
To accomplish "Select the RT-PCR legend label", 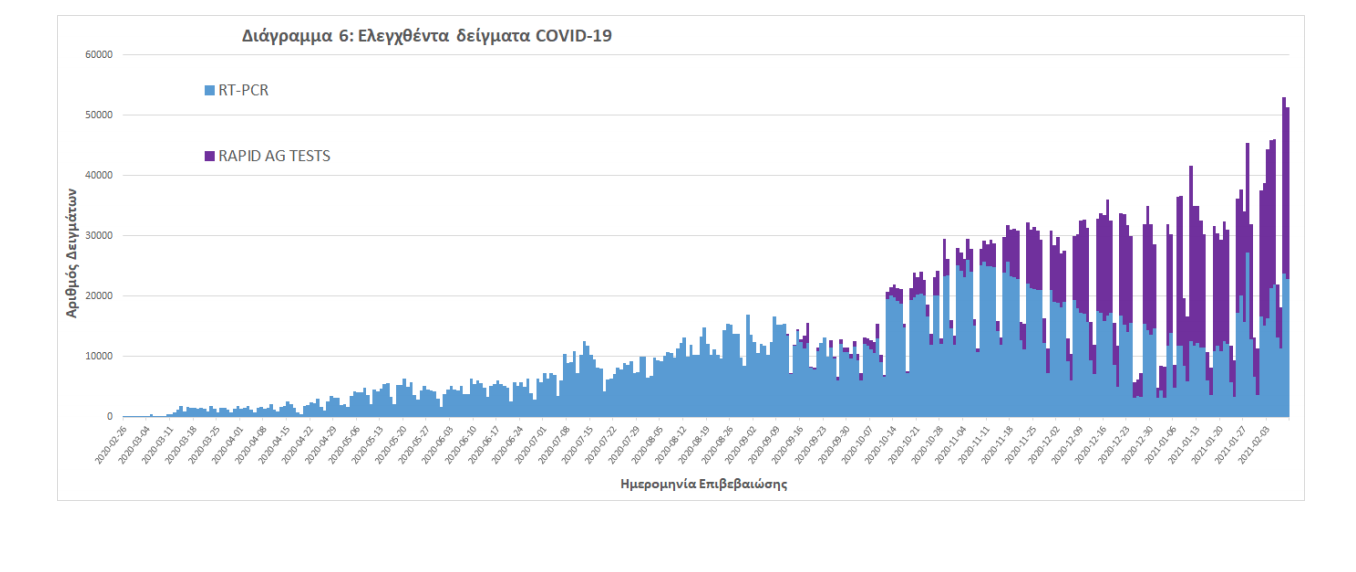I will [243, 90].
